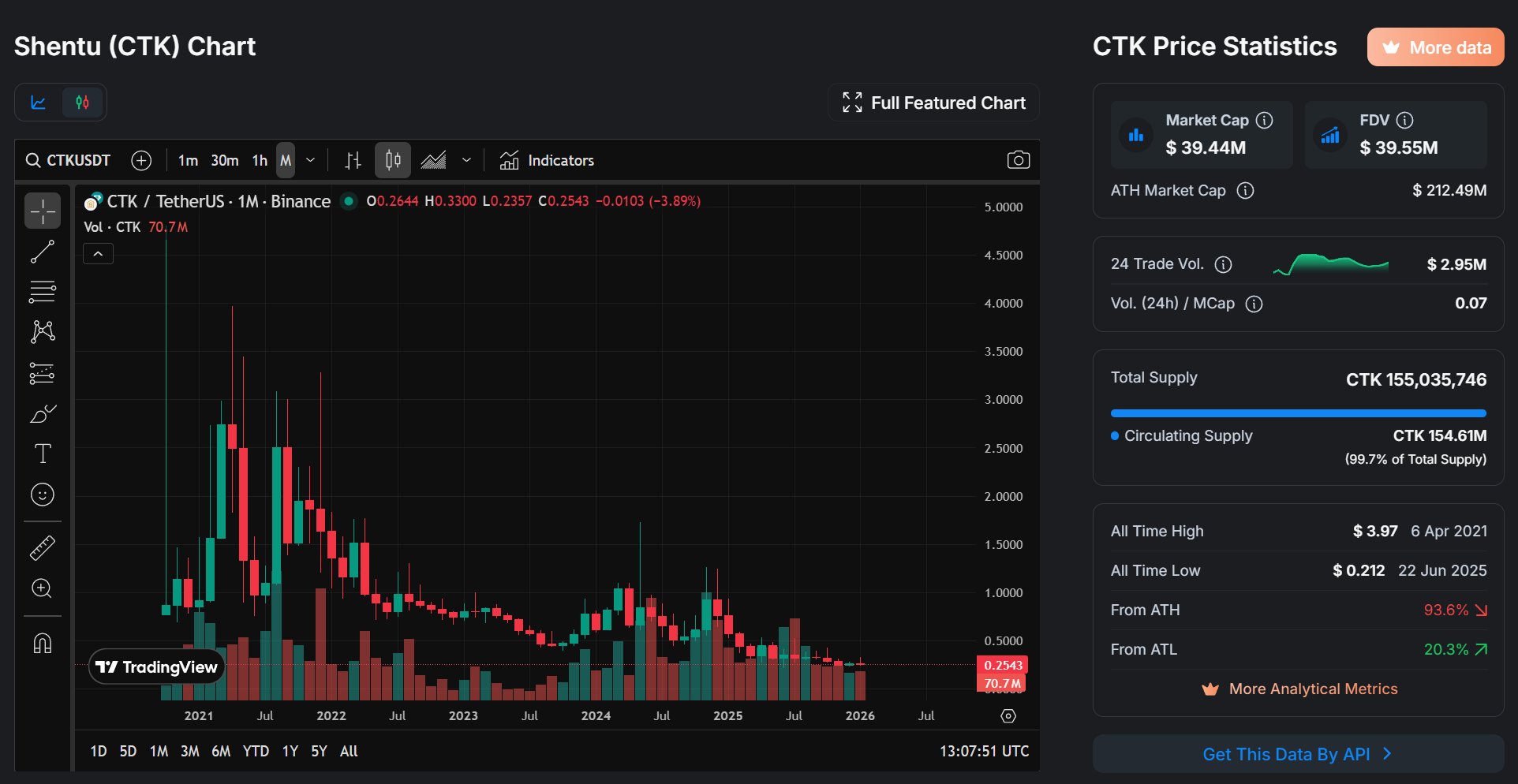Select the trend line tool
This screenshot has width=1518, height=784.
pos(43,252)
